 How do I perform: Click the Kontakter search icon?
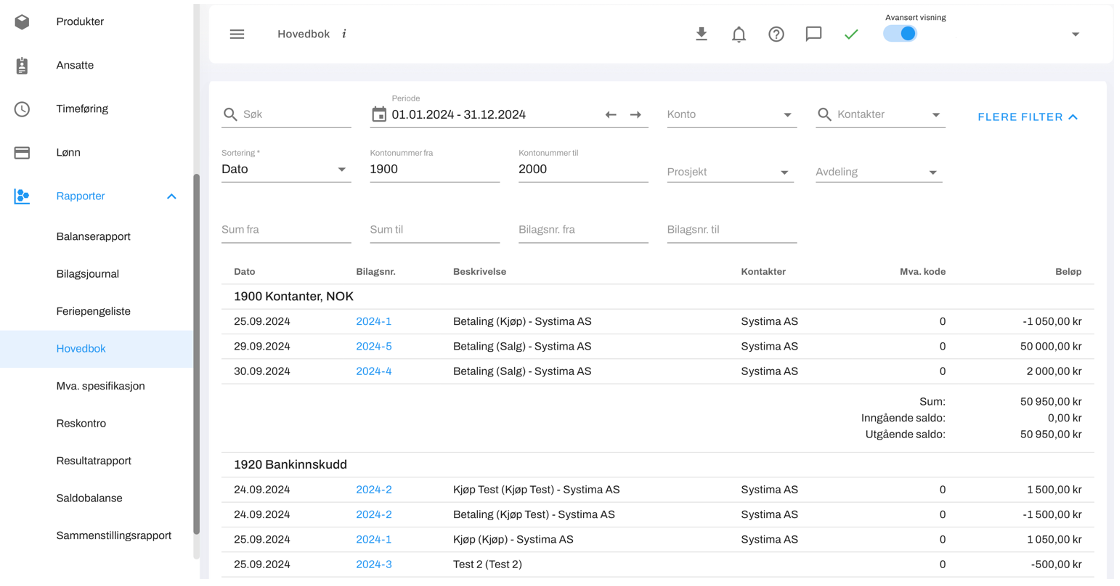pos(824,114)
